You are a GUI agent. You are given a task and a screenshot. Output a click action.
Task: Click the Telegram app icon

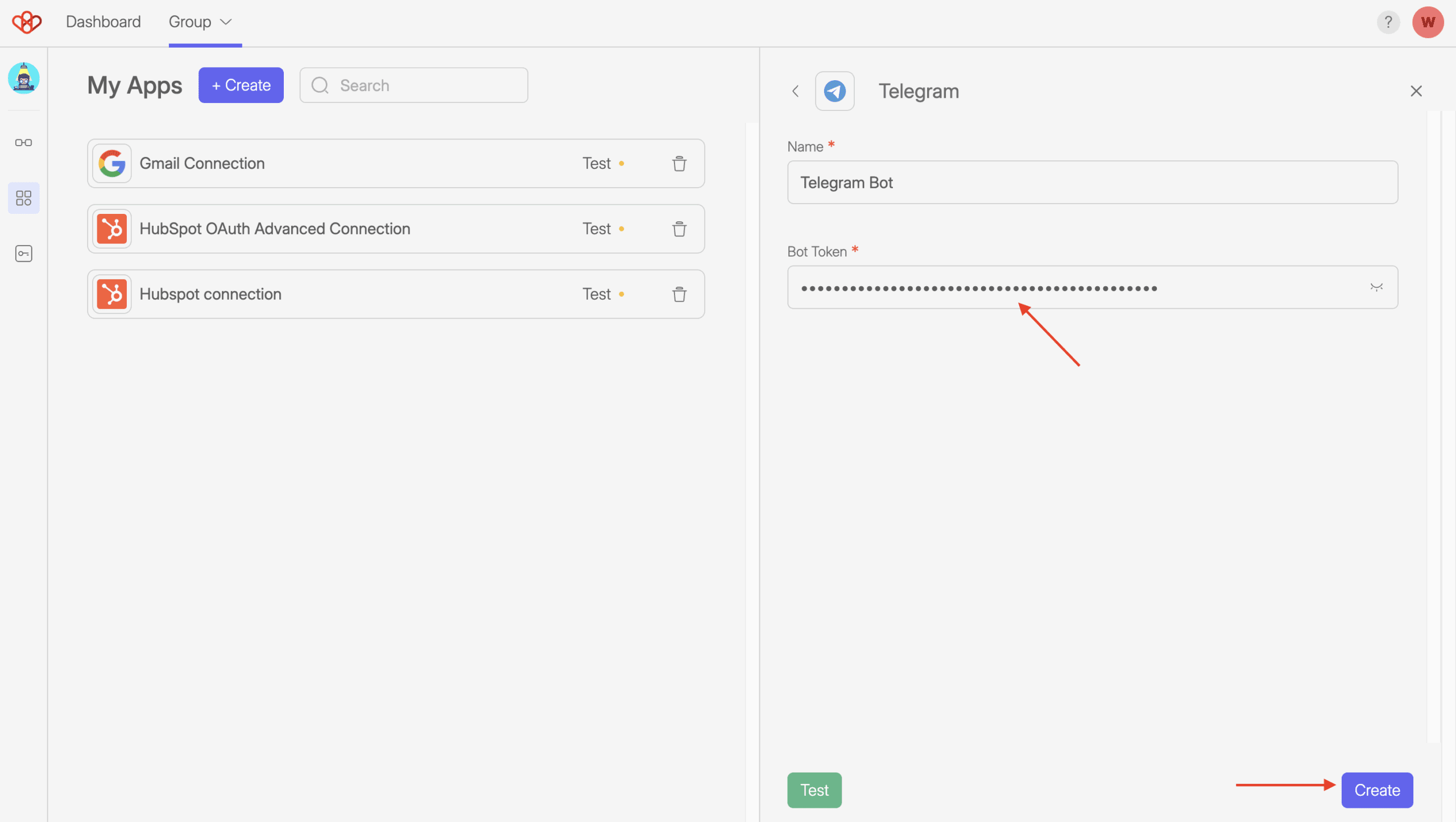pos(834,91)
